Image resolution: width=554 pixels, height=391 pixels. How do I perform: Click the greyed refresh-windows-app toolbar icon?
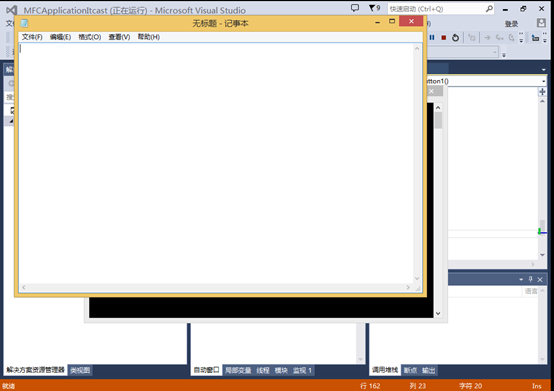point(472,37)
